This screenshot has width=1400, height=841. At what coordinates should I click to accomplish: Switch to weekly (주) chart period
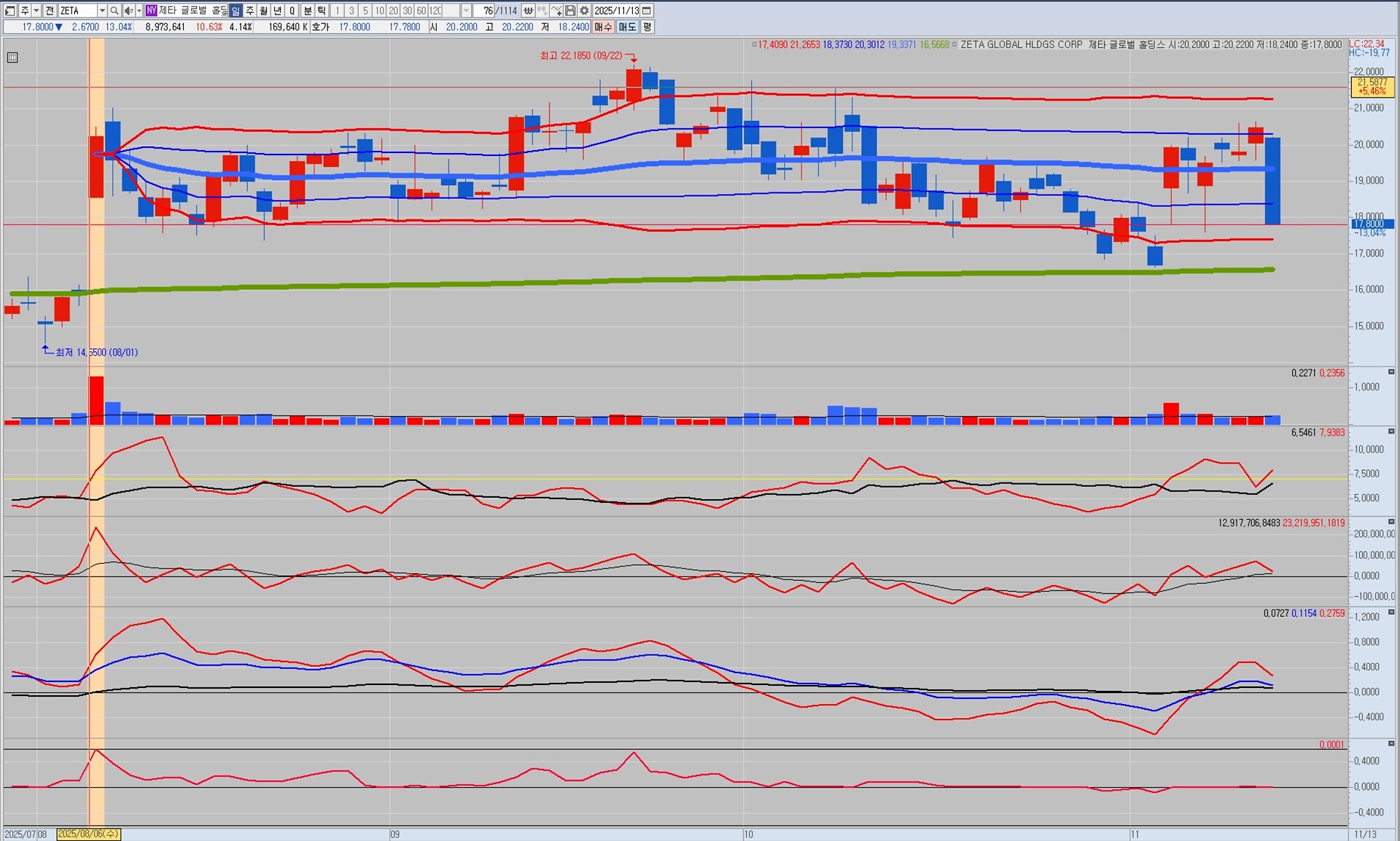[249, 10]
